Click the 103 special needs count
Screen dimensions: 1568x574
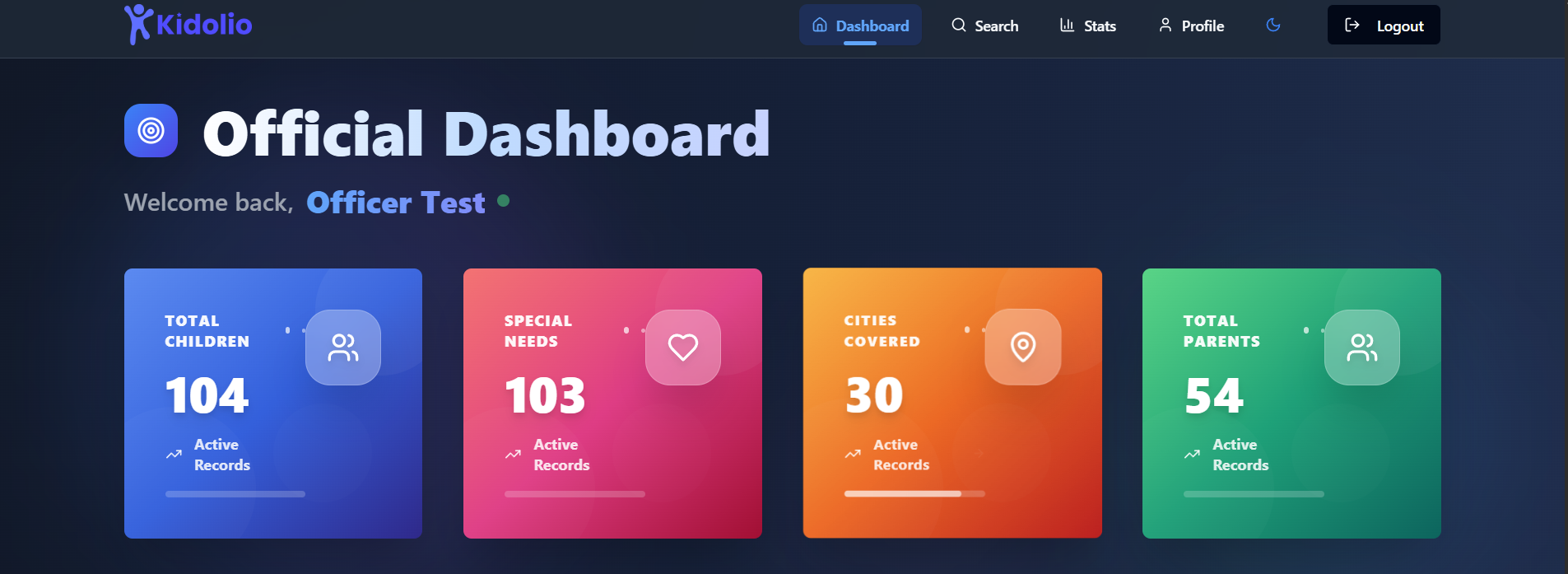click(545, 396)
